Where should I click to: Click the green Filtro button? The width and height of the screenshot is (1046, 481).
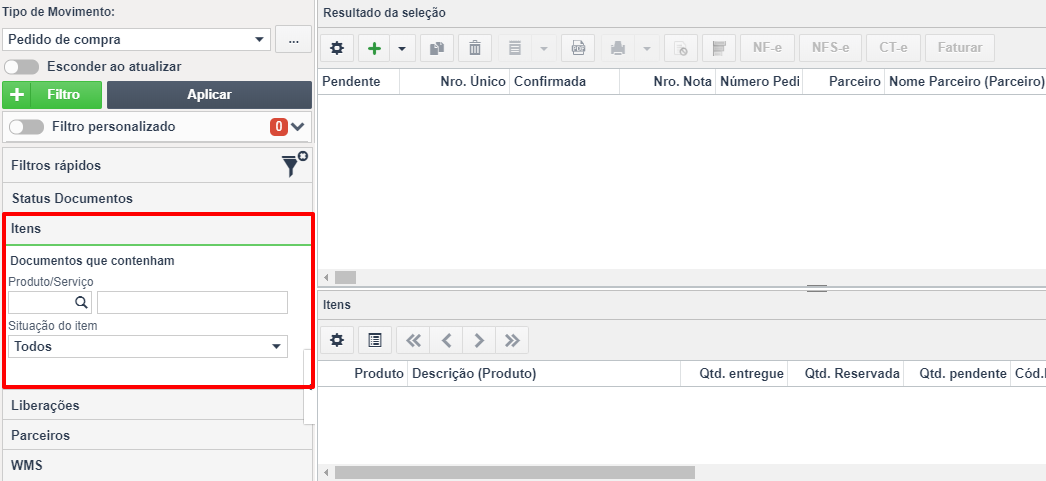(x=52, y=95)
